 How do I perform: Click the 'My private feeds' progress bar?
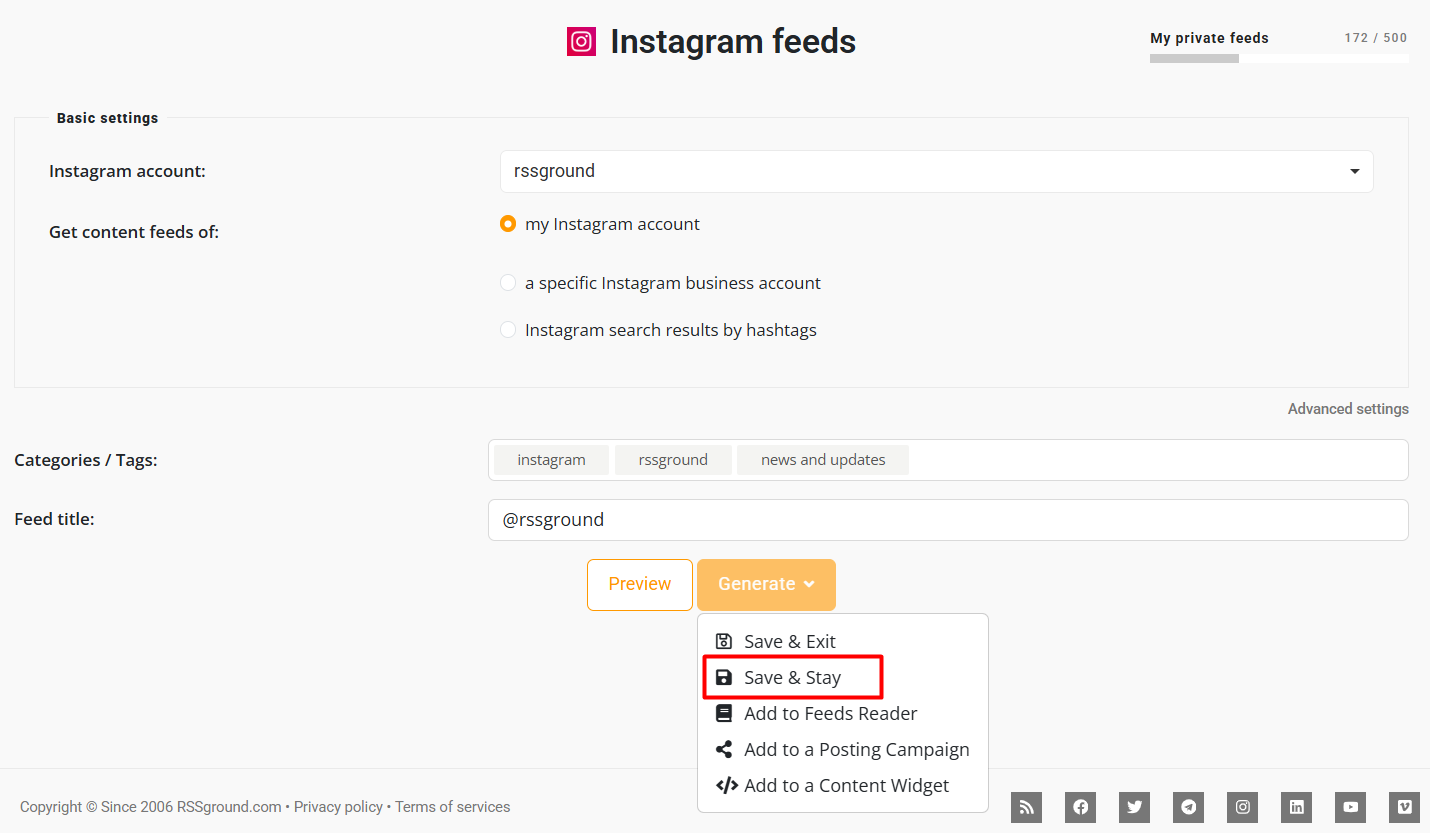point(1279,59)
